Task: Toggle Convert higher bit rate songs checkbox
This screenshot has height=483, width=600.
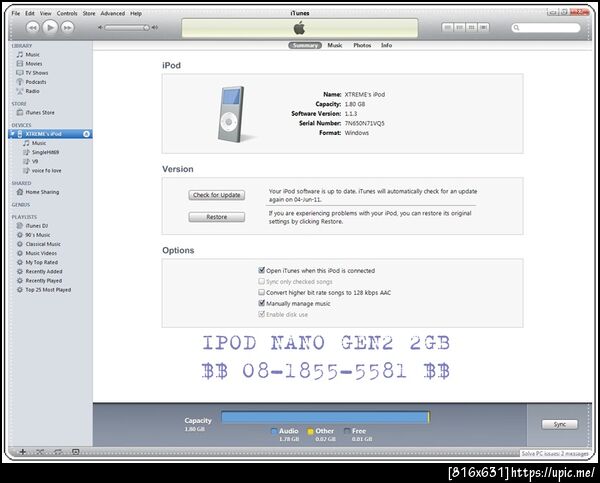Action: click(x=262, y=292)
